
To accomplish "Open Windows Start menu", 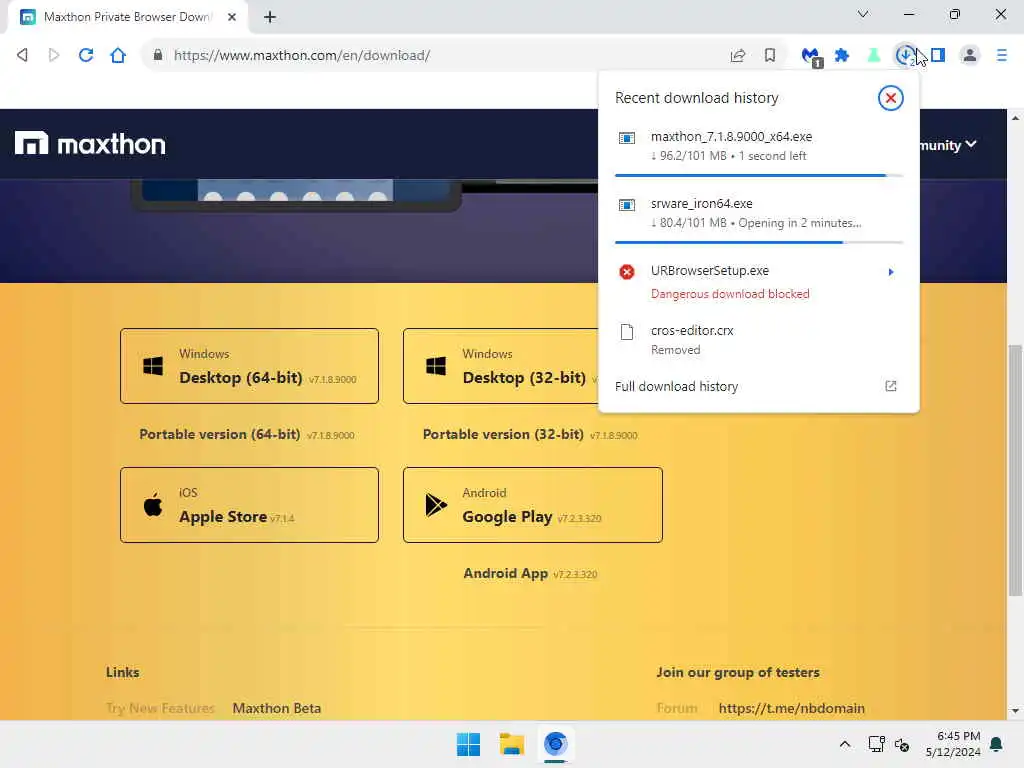I will (468, 744).
